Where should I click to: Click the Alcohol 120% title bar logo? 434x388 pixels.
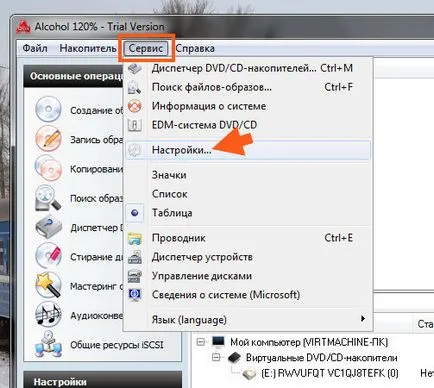24,27
